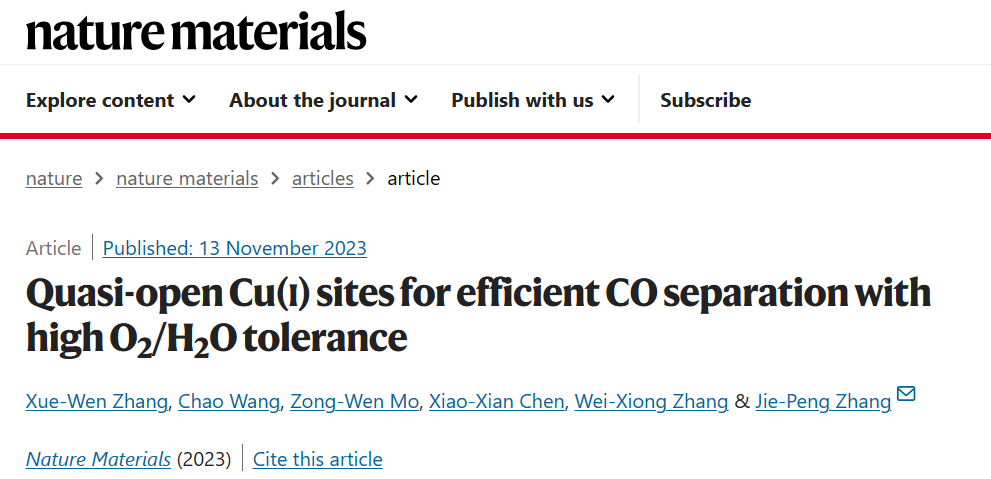Select author Zong-Wen Mo
The image size is (991, 479).
coord(354,401)
